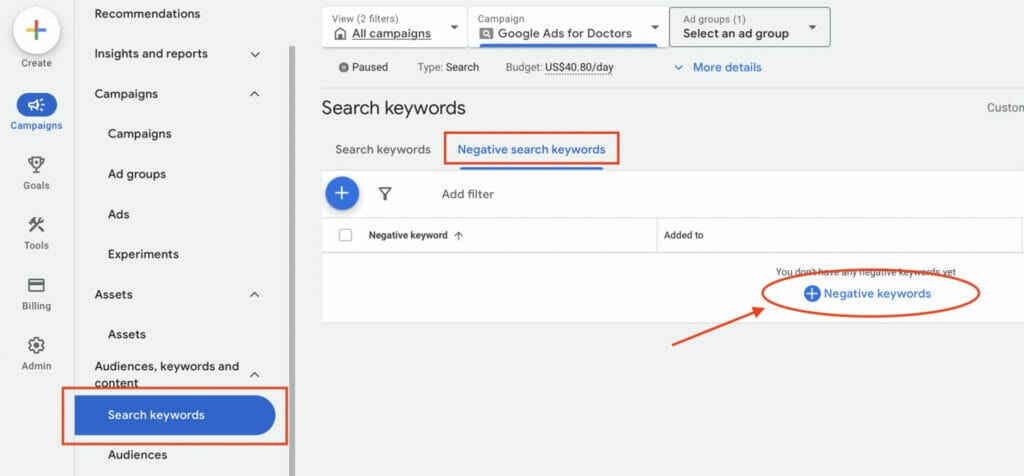The image size is (1024, 476).
Task: Click the colorful Create plus icon
Action: [36, 30]
